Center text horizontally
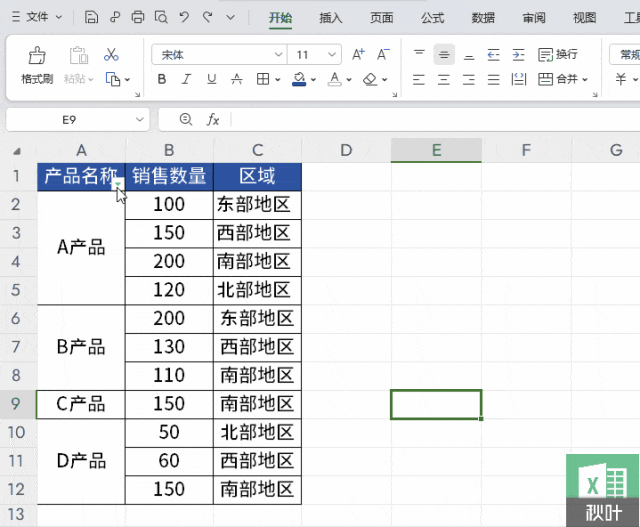 [444, 79]
